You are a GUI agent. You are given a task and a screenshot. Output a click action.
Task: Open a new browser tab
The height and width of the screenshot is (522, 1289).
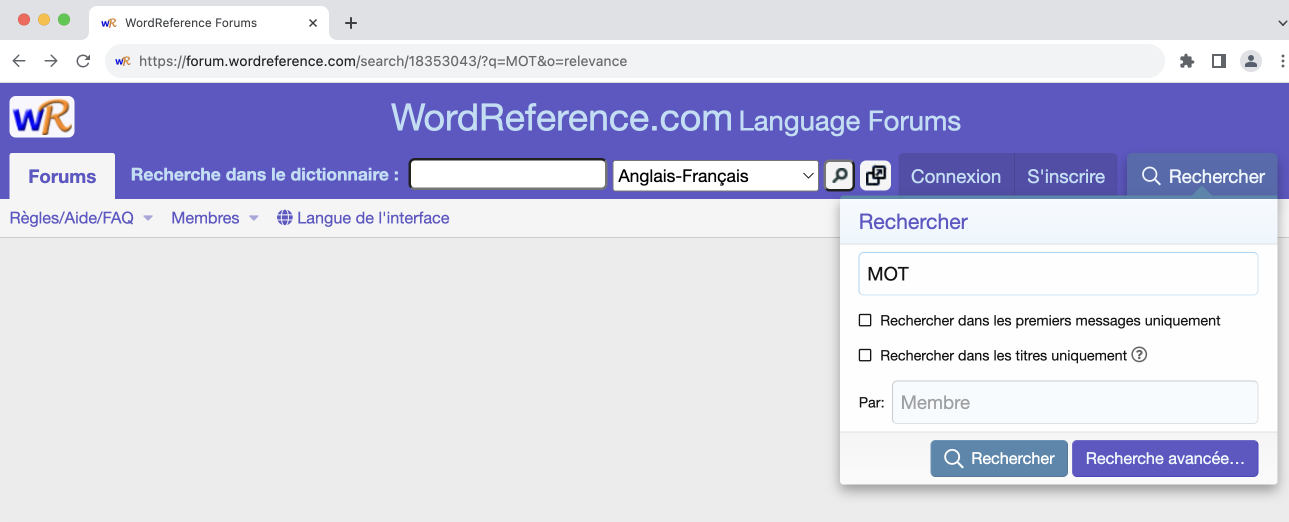[350, 23]
